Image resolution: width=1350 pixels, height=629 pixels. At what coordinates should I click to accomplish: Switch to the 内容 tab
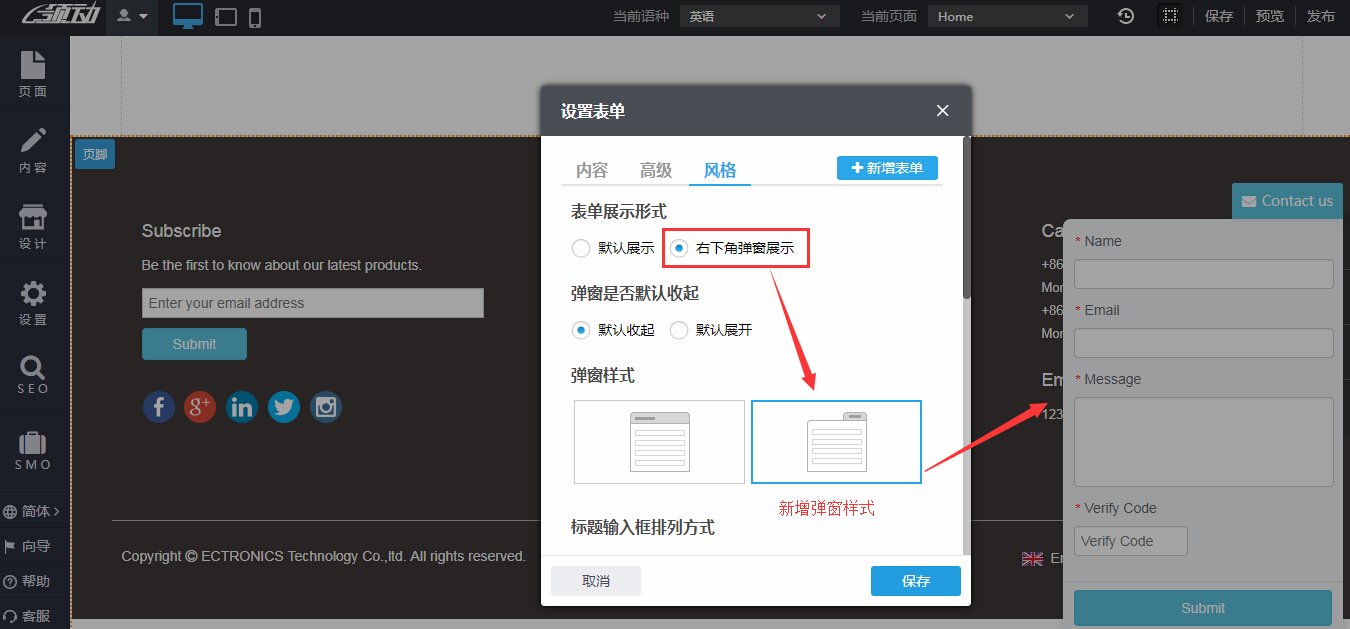pos(592,170)
